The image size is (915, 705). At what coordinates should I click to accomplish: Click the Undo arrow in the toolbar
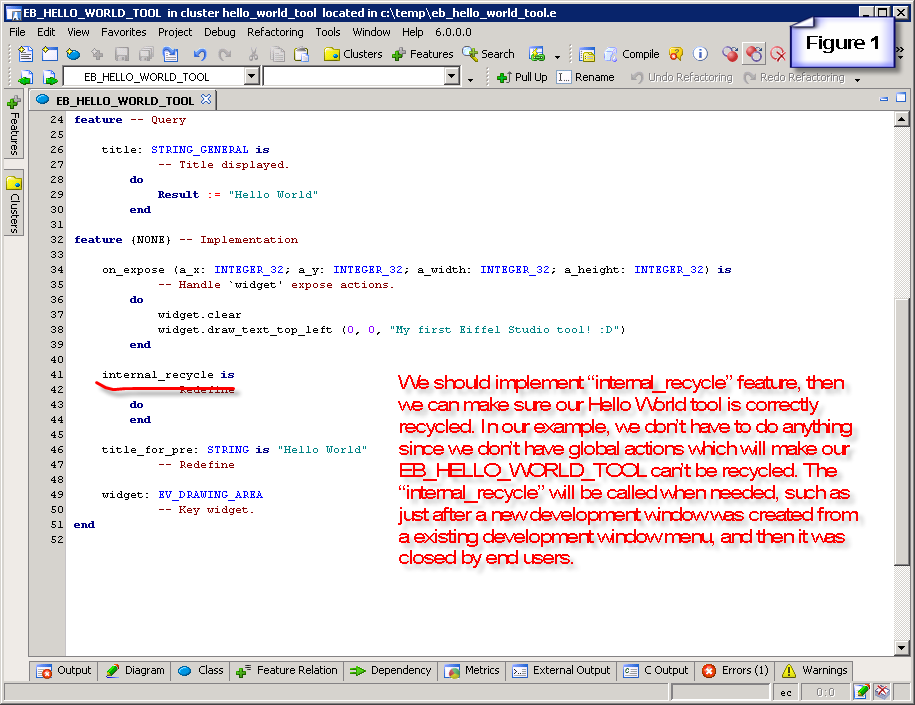click(x=200, y=54)
